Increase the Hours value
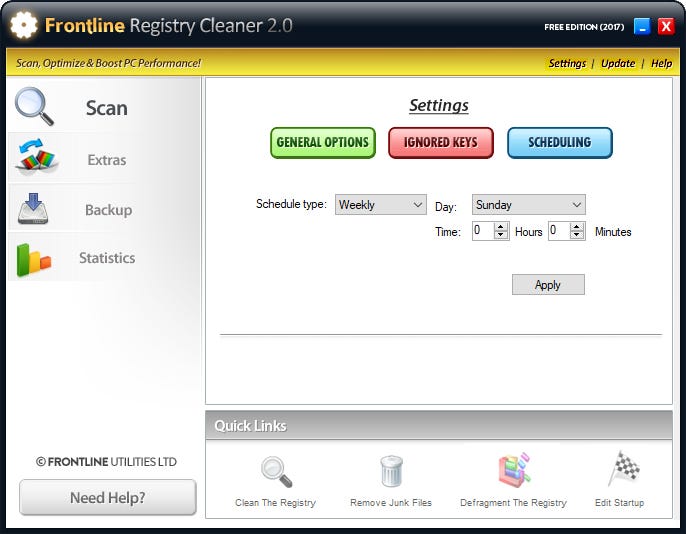The height and width of the screenshot is (534, 686). (501, 227)
